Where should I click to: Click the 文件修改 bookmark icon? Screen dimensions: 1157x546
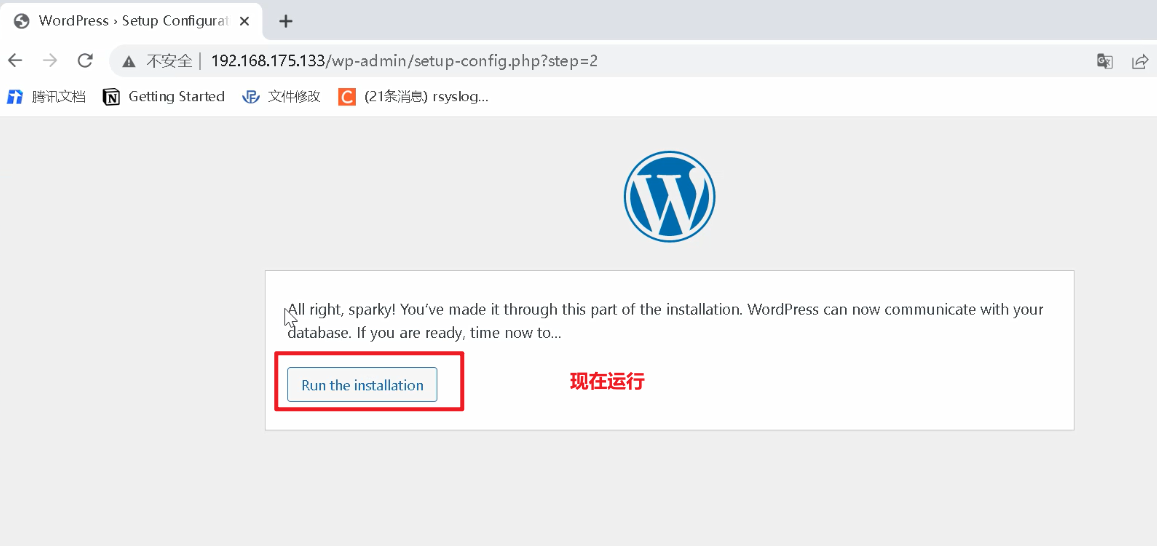[251, 97]
